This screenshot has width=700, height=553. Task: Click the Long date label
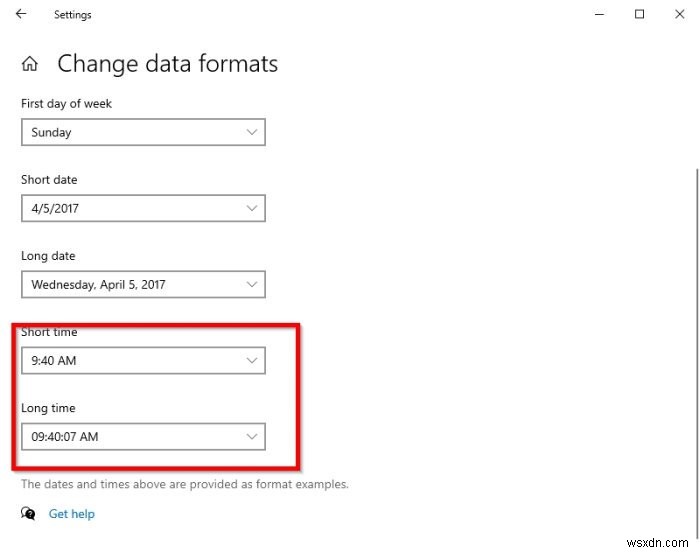pyautogui.click(x=48, y=256)
